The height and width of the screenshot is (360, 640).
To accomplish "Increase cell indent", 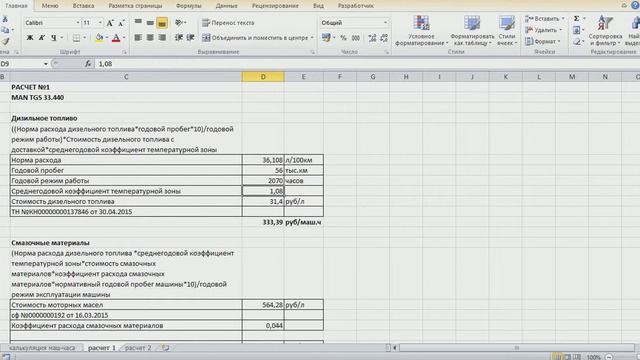I will pos(190,38).
